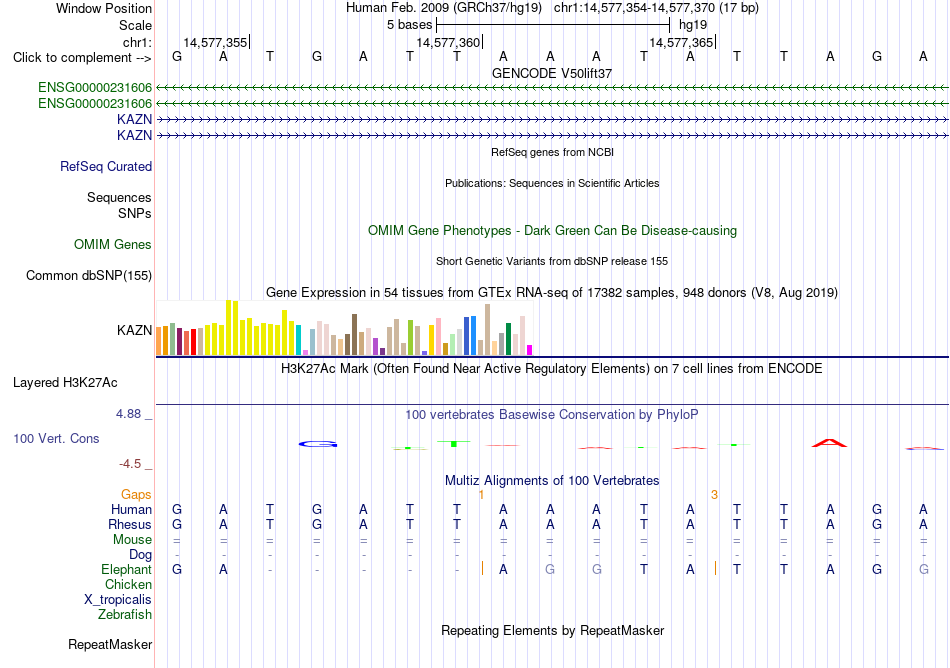
Task: Click the H3K27Ac Mark ENCODE track title
Action: pyautogui.click(x=551, y=369)
